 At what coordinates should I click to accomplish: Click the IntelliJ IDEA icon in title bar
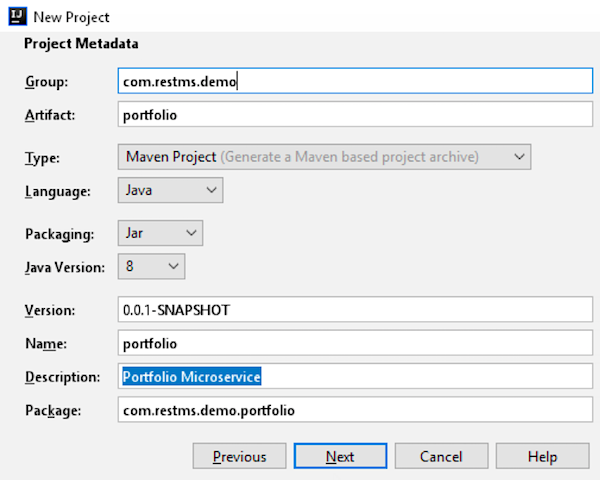click(15, 17)
